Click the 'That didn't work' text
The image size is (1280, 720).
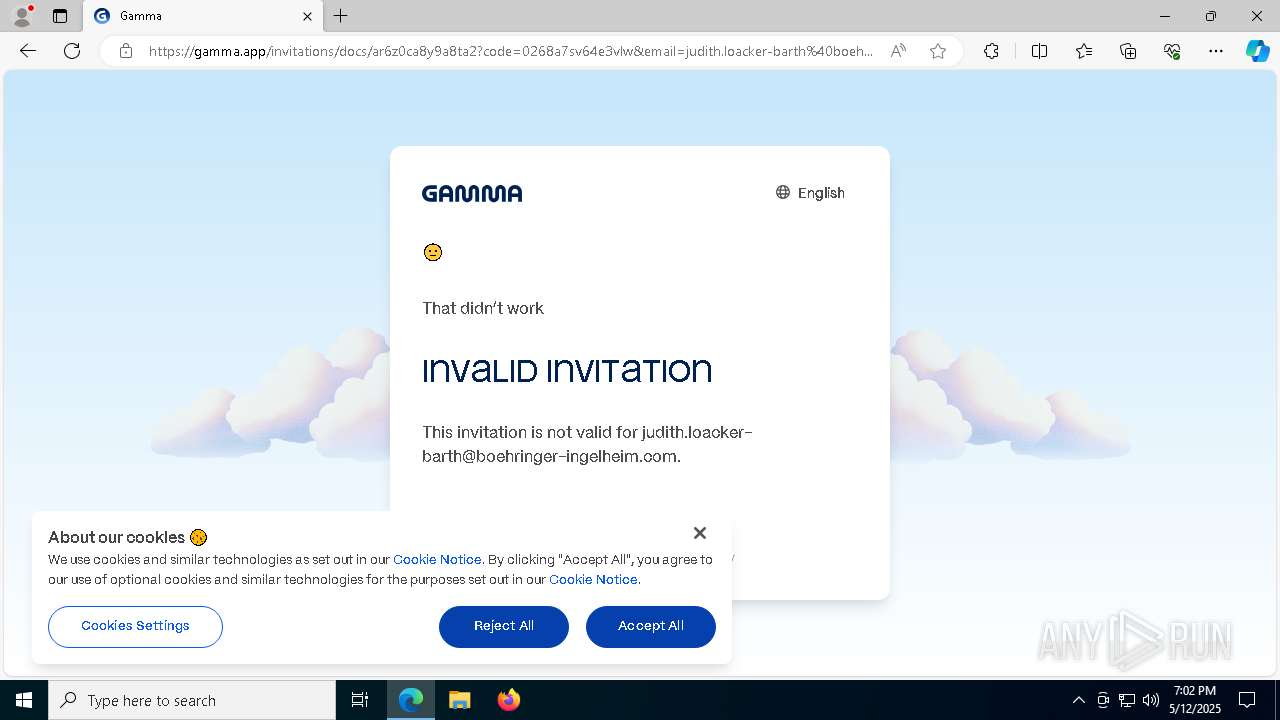[x=483, y=308]
